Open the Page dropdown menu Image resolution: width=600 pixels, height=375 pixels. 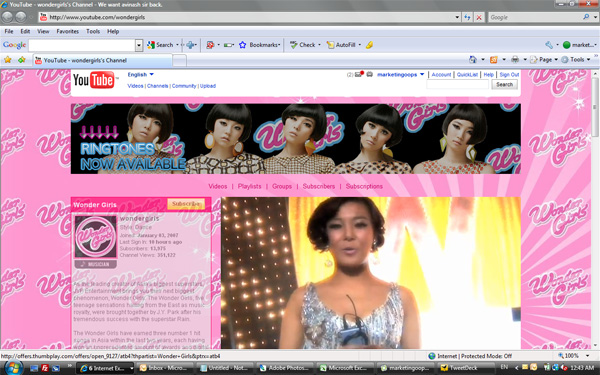(x=543, y=59)
